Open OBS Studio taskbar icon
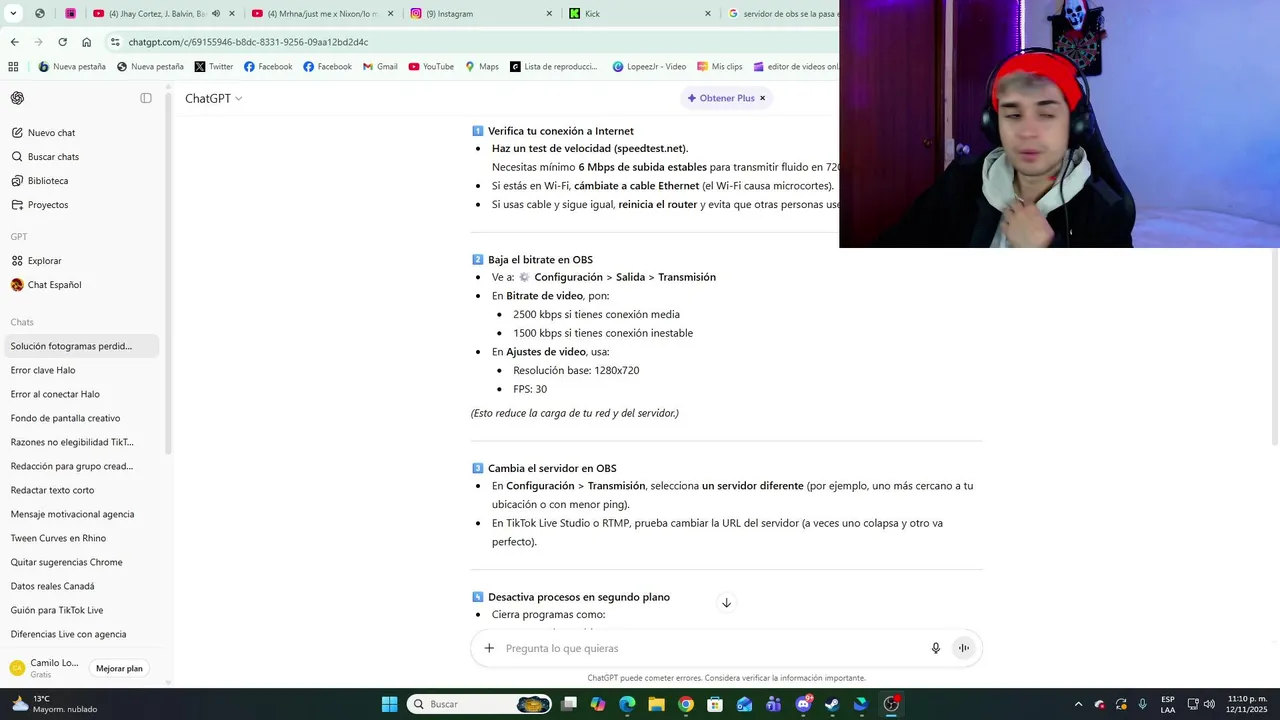 (891, 704)
